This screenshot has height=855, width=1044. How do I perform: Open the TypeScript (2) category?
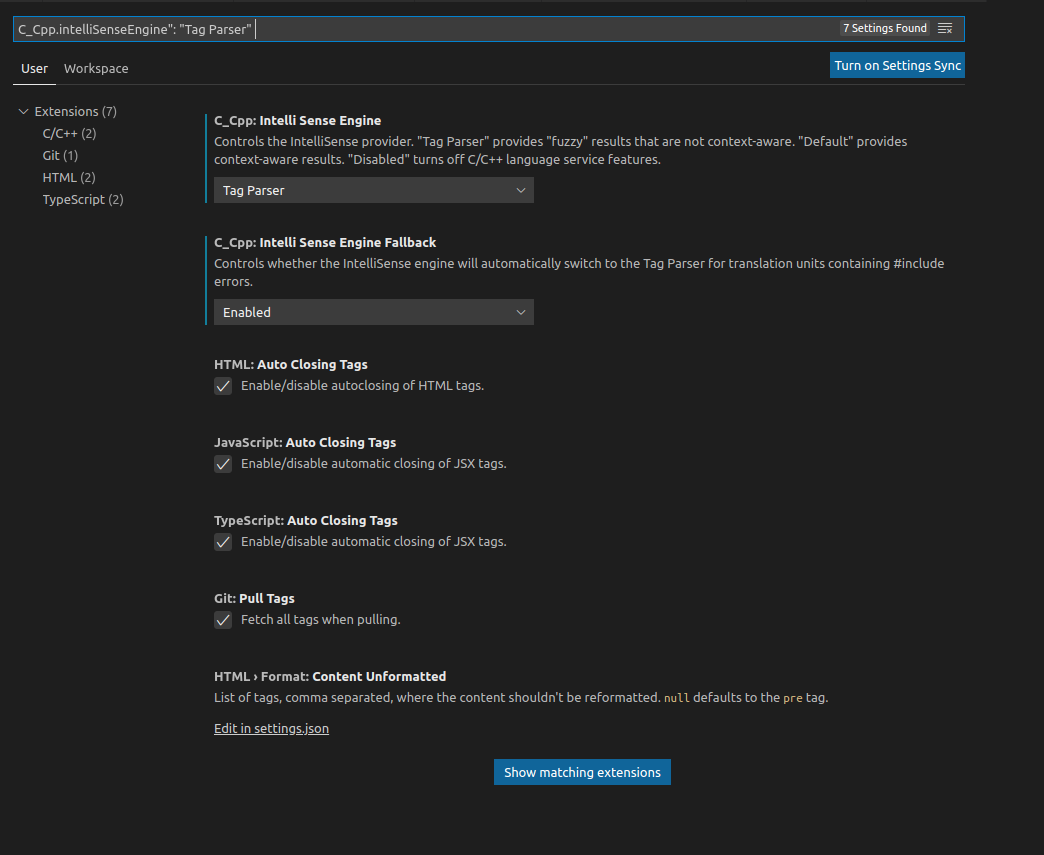pos(83,199)
